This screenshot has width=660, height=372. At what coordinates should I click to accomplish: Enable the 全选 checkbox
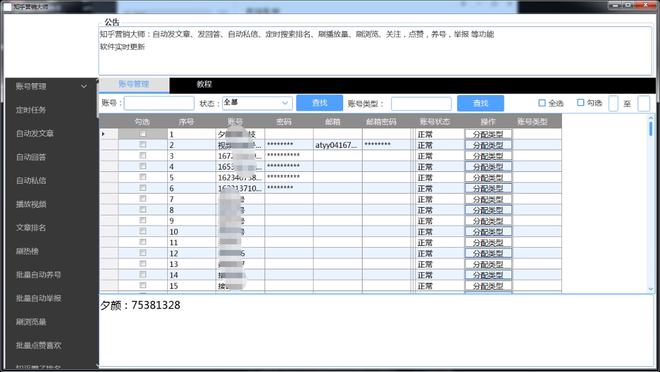(542, 103)
